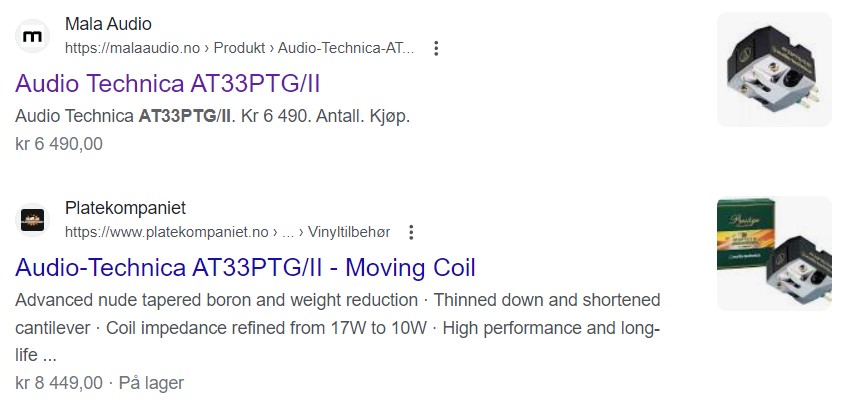Image resolution: width=843 pixels, height=405 pixels.
Task: Open the Audio-Technica AT33PTG/II - Moving Coil link
Action: tap(245, 267)
